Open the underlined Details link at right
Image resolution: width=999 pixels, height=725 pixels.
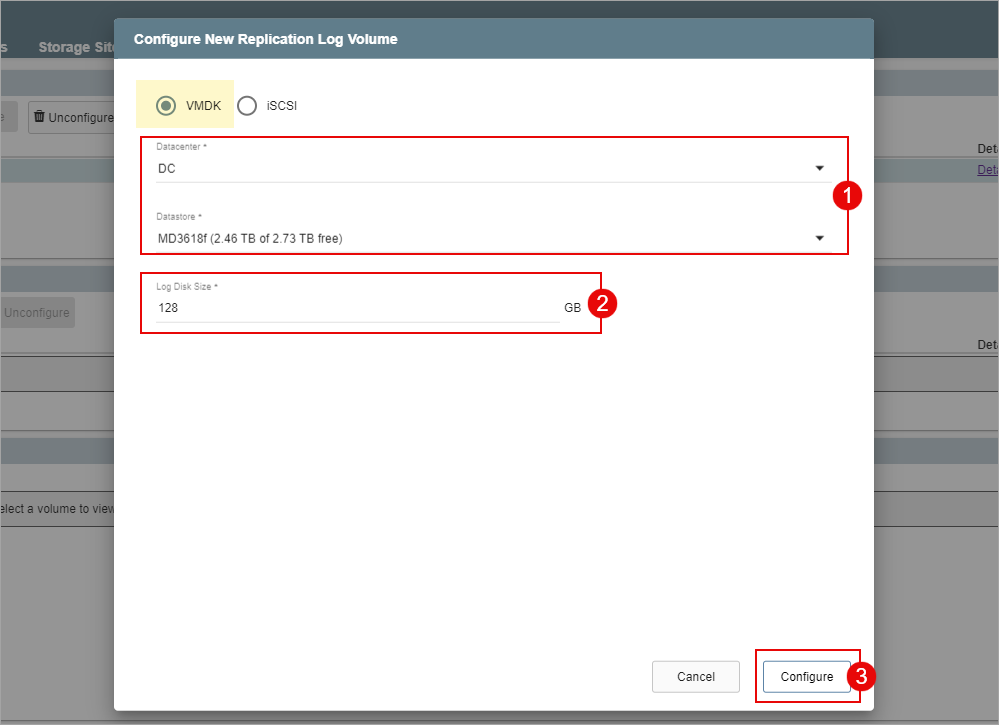tap(987, 170)
